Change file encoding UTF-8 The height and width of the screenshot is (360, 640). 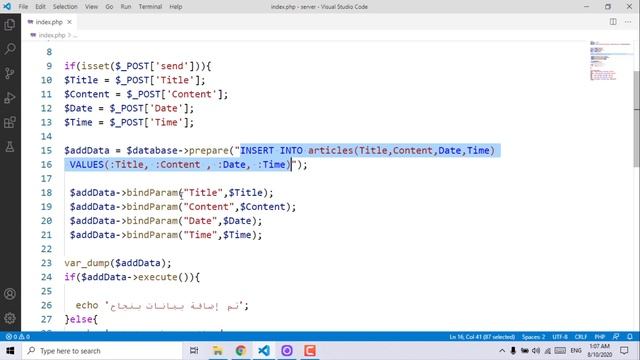(x=560, y=337)
